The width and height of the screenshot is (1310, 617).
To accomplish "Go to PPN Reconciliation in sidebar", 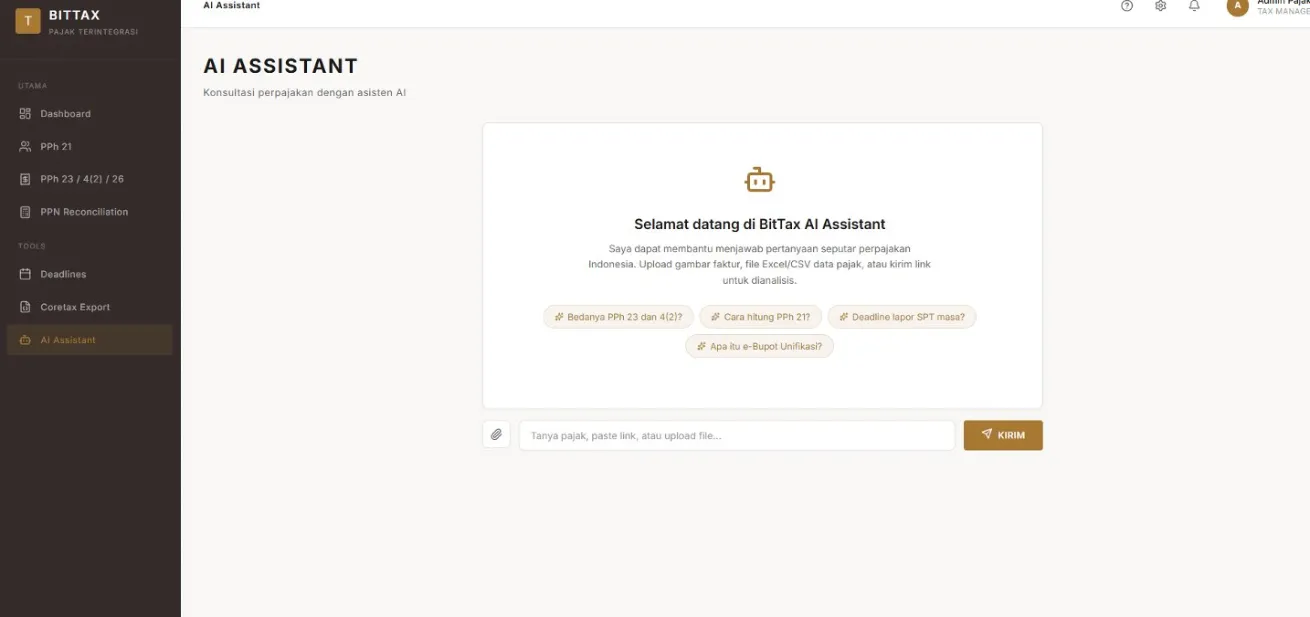I will pos(90,212).
